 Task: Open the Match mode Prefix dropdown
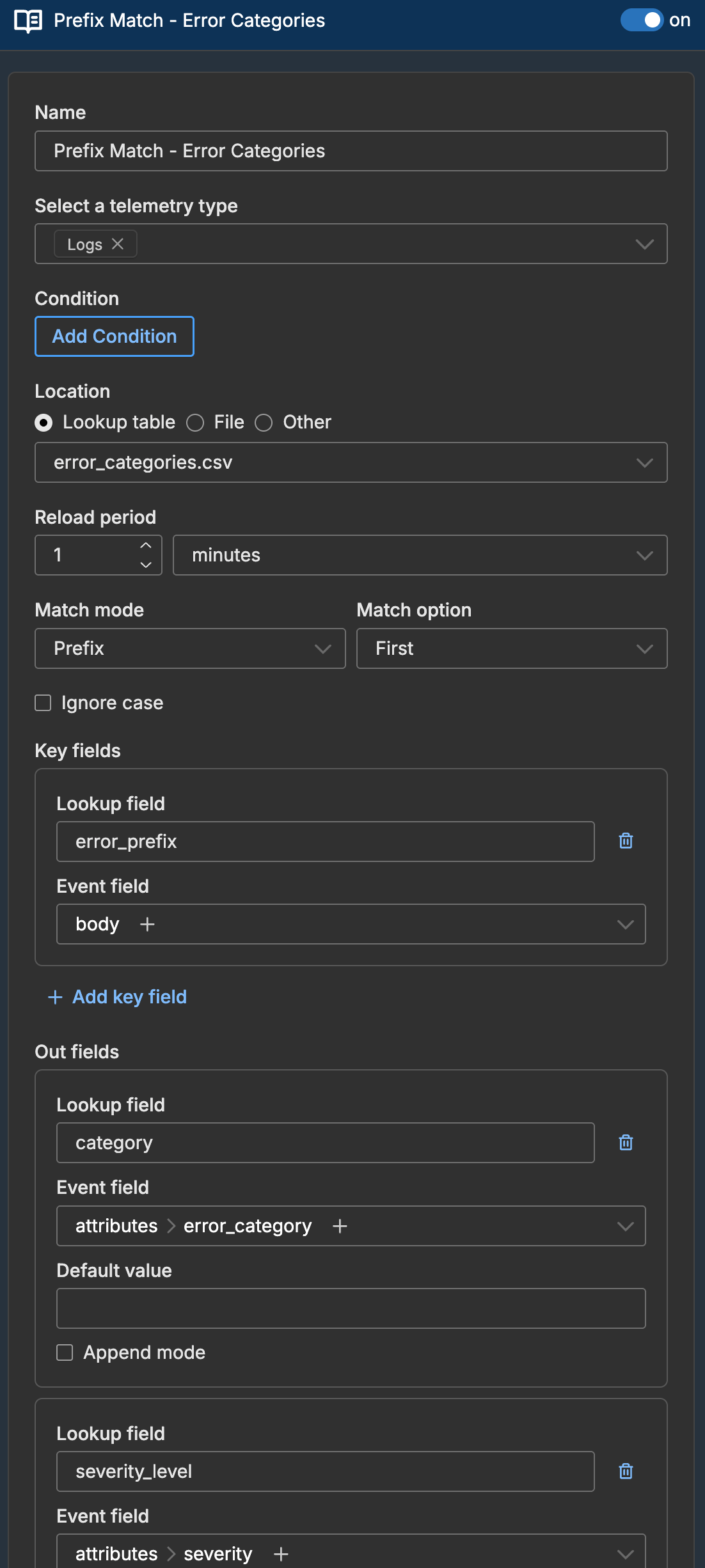(191, 648)
